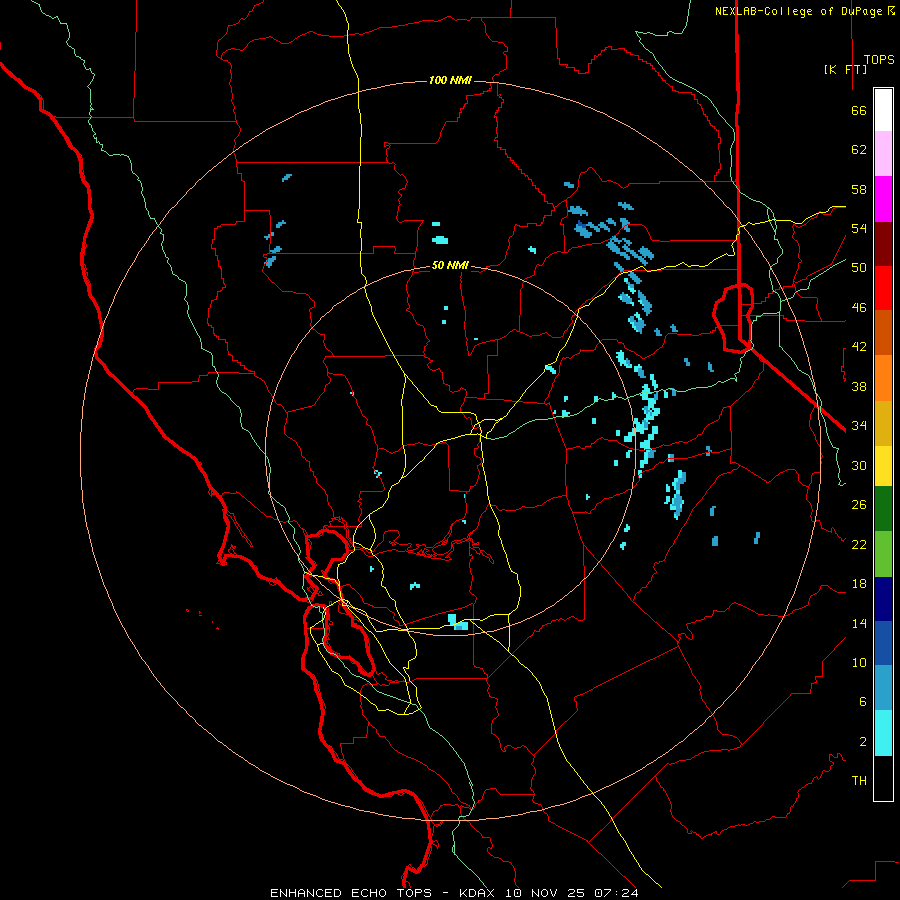Pick the dark orange legend swatch
The image size is (900, 900).
click(883, 333)
